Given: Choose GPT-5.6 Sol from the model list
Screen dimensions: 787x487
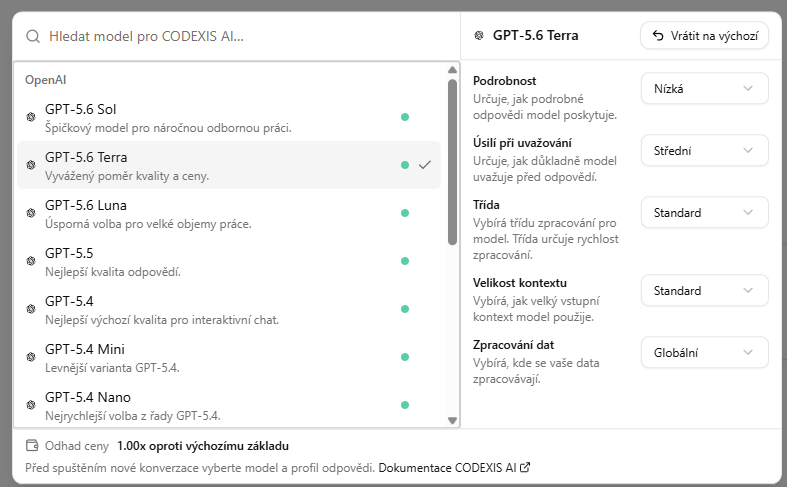Looking at the screenshot, I should pyautogui.click(x=229, y=117).
